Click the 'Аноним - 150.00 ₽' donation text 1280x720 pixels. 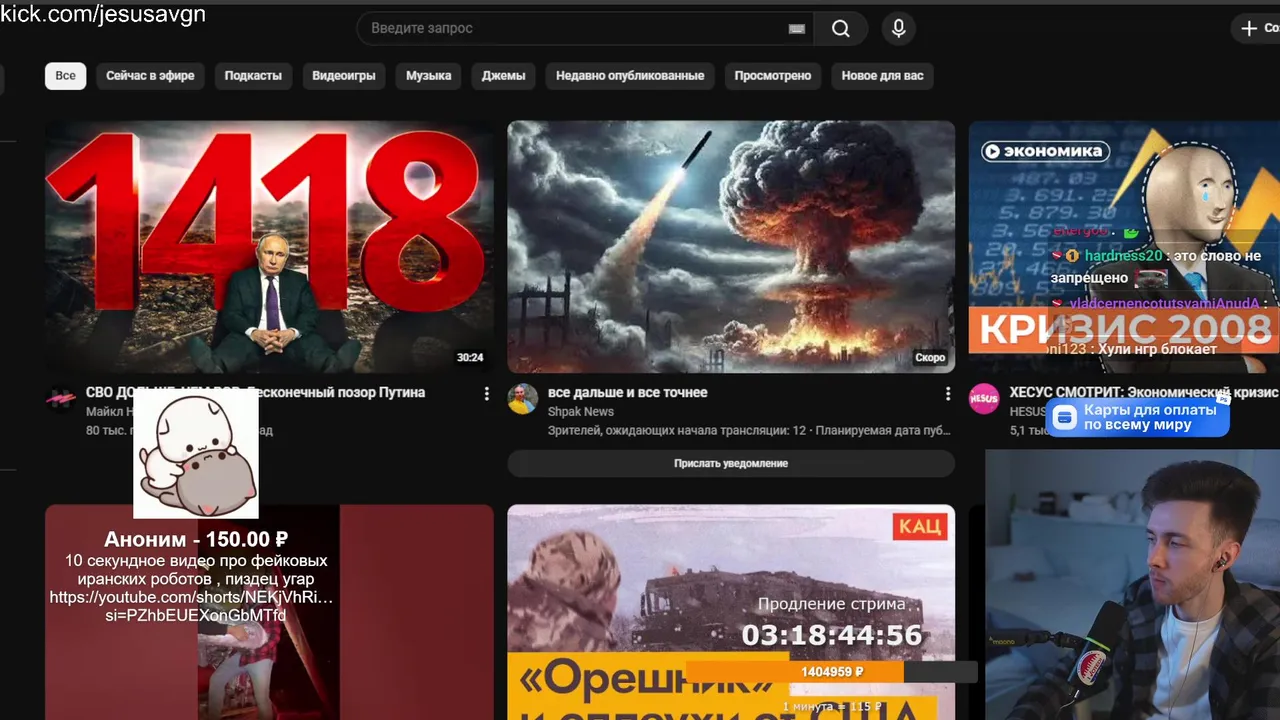point(196,540)
